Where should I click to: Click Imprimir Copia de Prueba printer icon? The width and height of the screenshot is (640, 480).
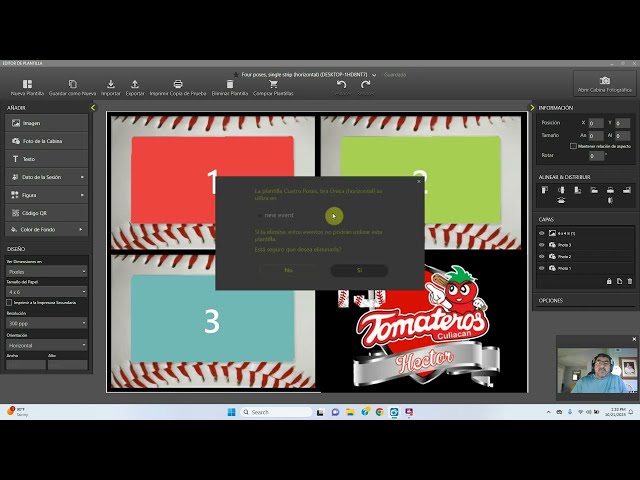(x=178, y=84)
